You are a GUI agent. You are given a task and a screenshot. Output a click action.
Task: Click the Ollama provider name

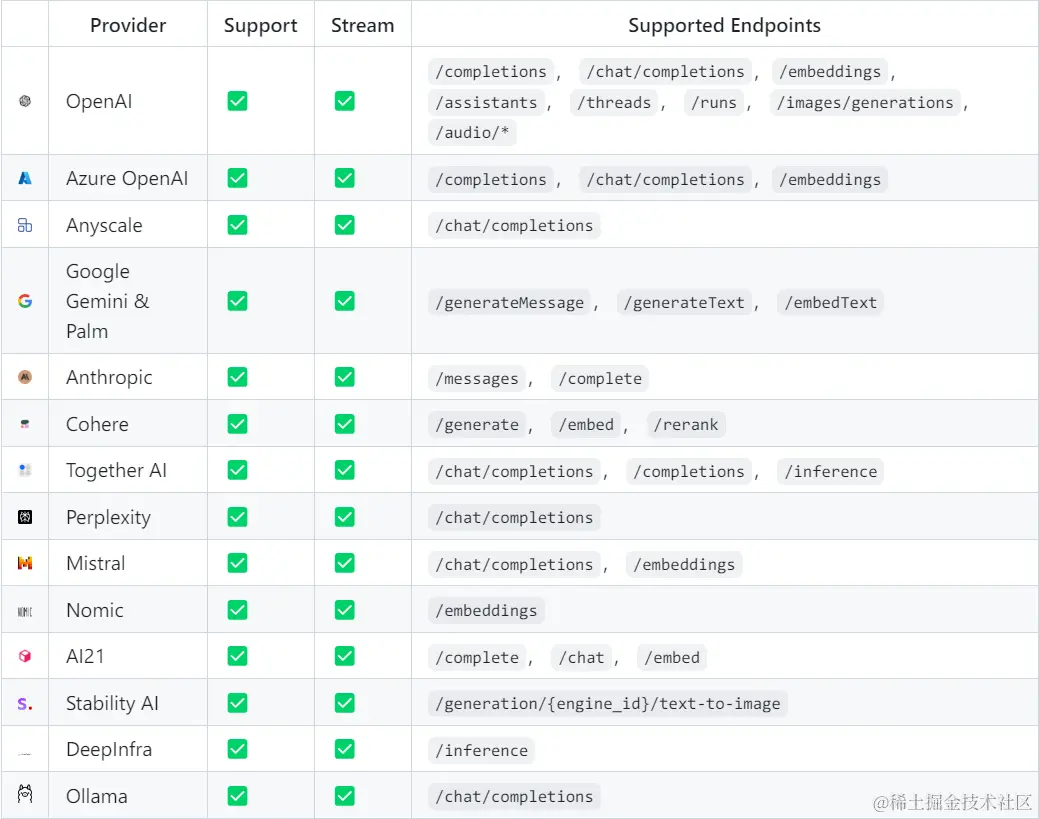click(x=96, y=796)
